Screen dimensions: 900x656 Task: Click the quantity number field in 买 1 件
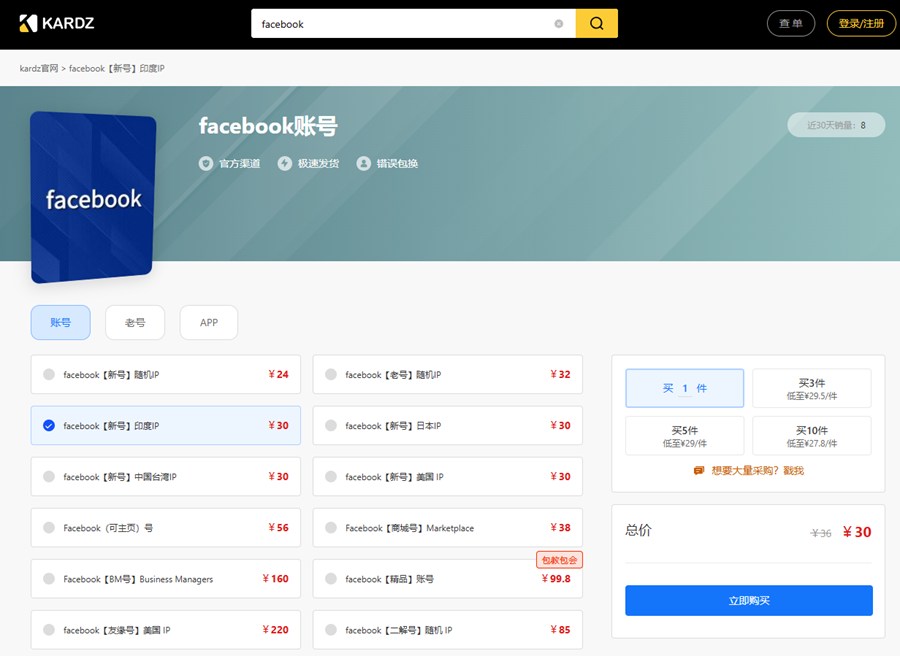click(x=685, y=389)
